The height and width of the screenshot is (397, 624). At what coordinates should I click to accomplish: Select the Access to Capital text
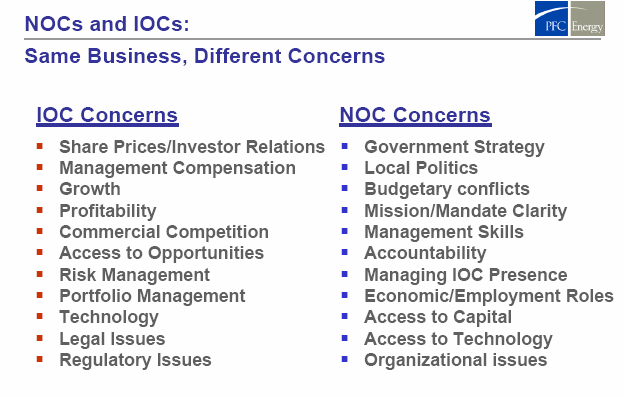pos(438,317)
